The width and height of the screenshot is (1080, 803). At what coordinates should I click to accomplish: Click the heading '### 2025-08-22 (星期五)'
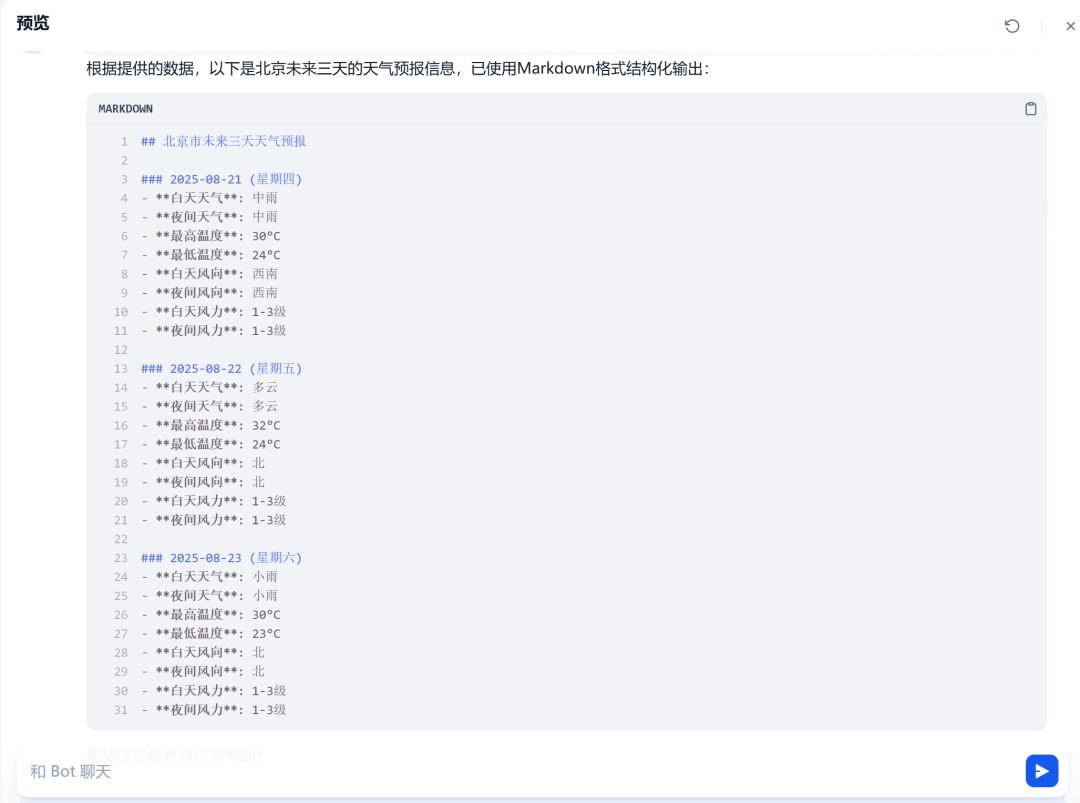222,368
